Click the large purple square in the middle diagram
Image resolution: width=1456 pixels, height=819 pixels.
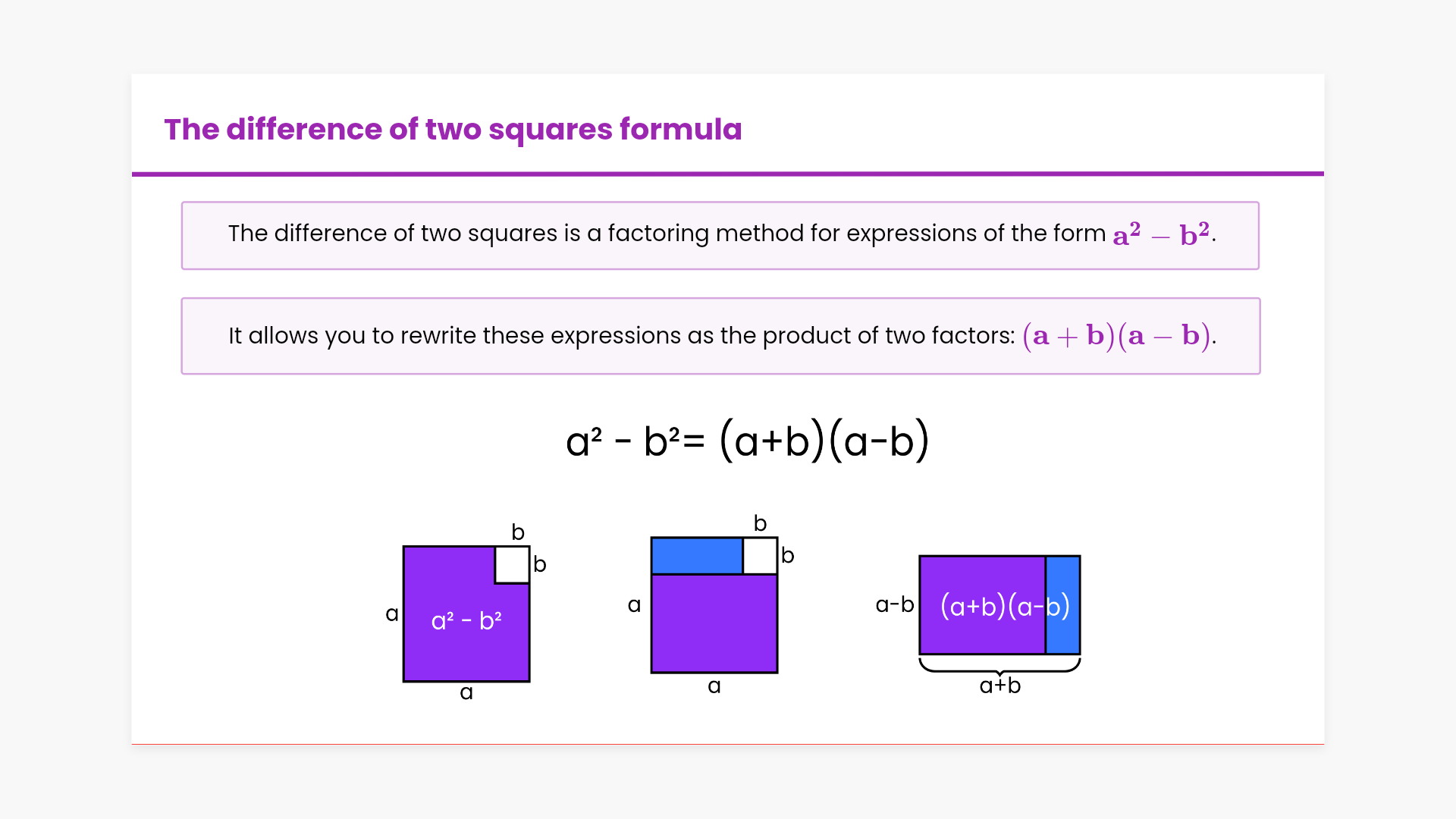pyautogui.click(x=714, y=623)
